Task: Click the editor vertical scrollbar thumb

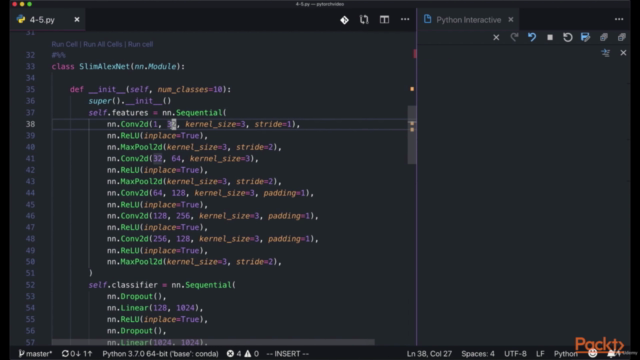Action: coord(412,135)
